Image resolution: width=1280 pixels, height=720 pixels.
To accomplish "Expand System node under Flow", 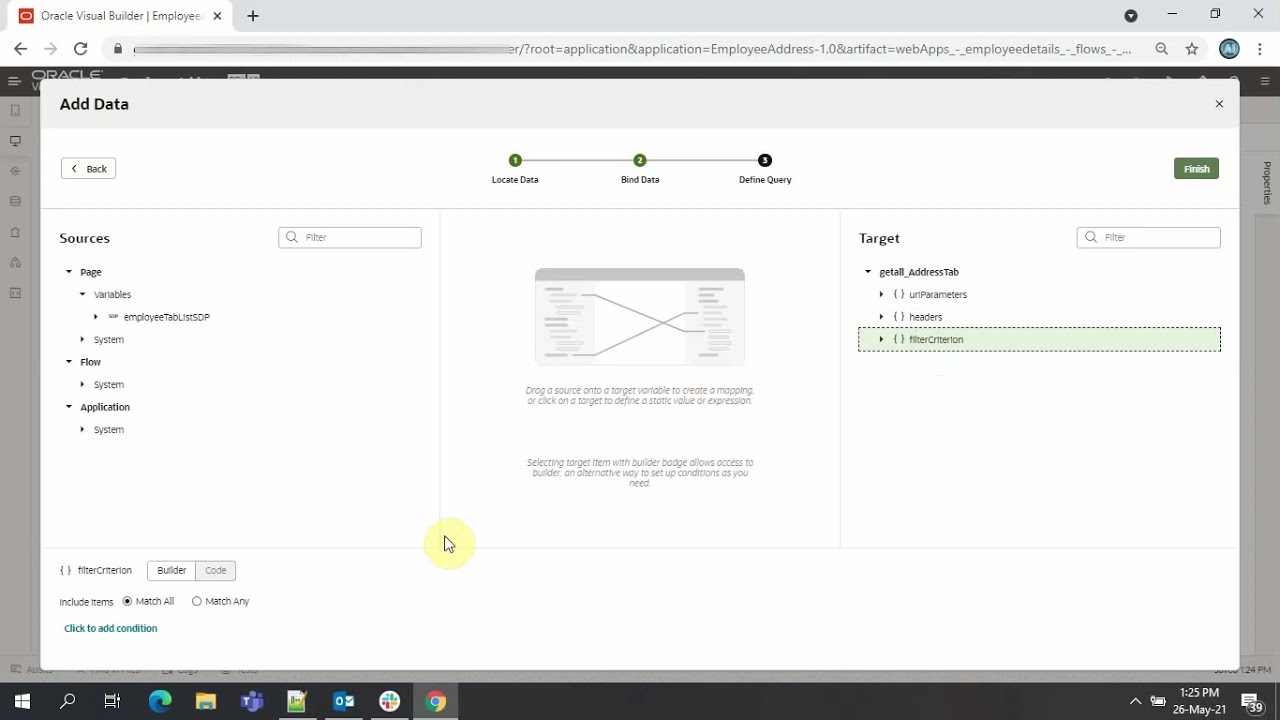I will [83, 384].
